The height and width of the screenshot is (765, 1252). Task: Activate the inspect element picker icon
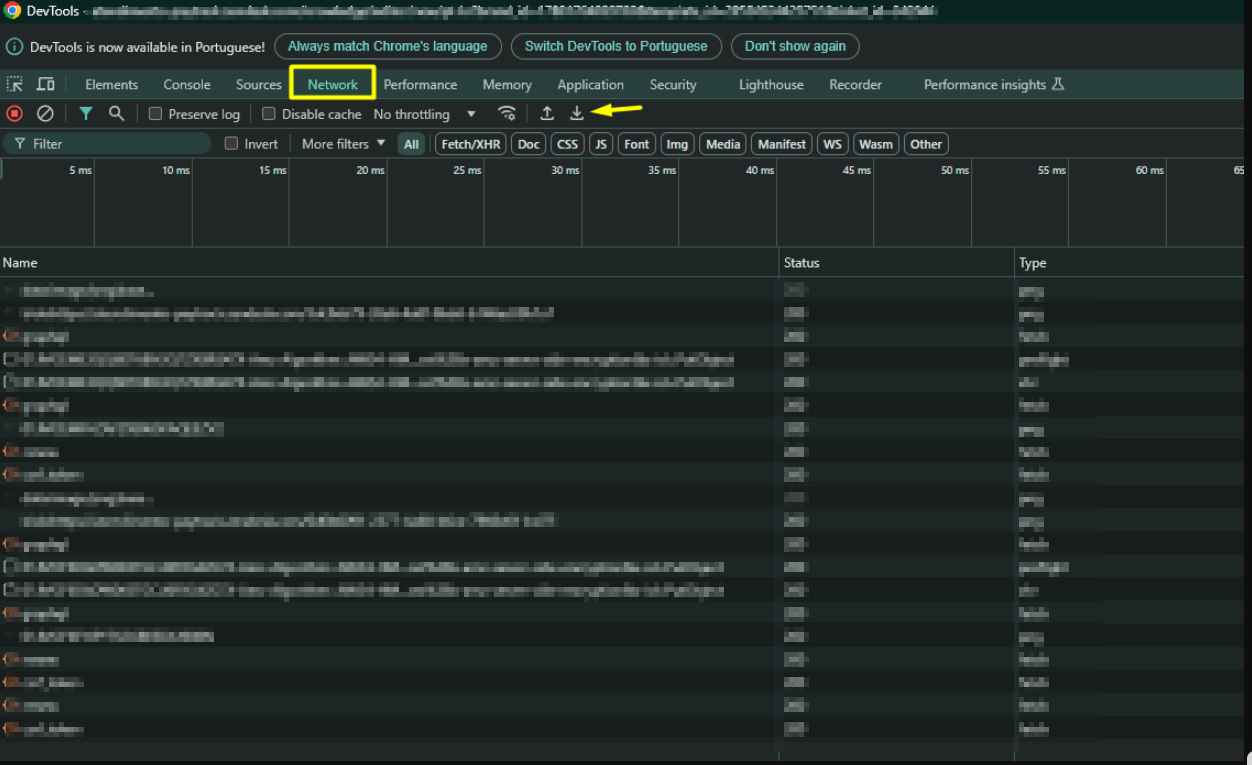pyautogui.click(x=15, y=85)
